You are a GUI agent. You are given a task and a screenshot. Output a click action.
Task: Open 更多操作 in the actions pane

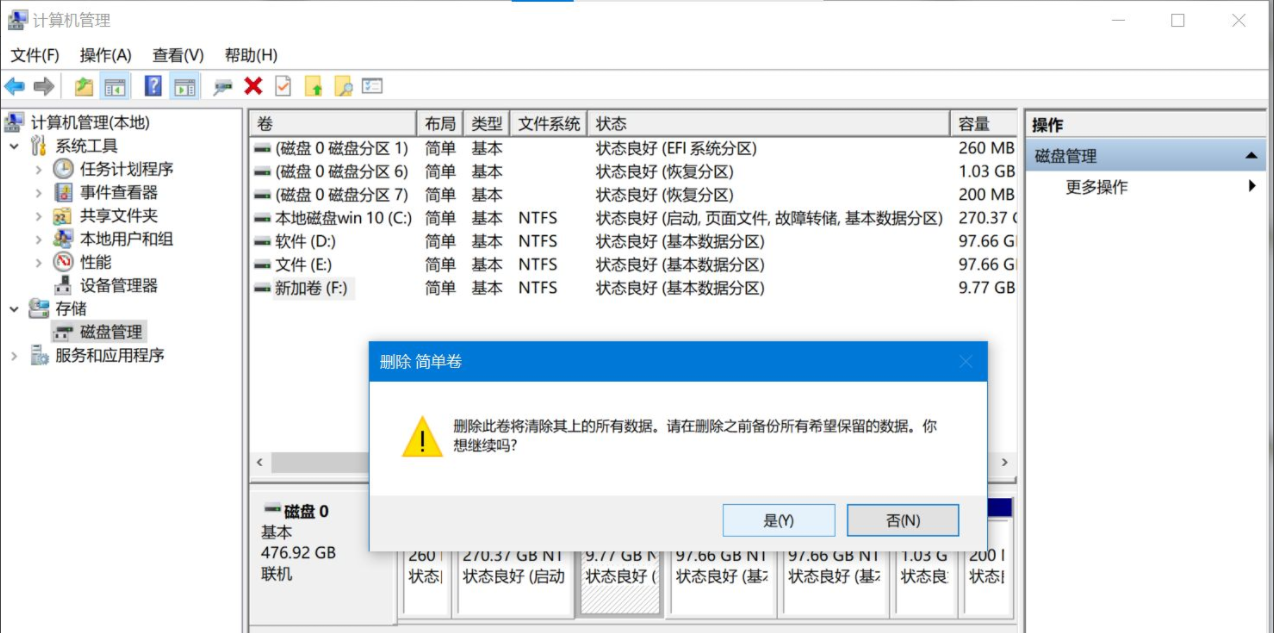click(x=1096, y=187)
